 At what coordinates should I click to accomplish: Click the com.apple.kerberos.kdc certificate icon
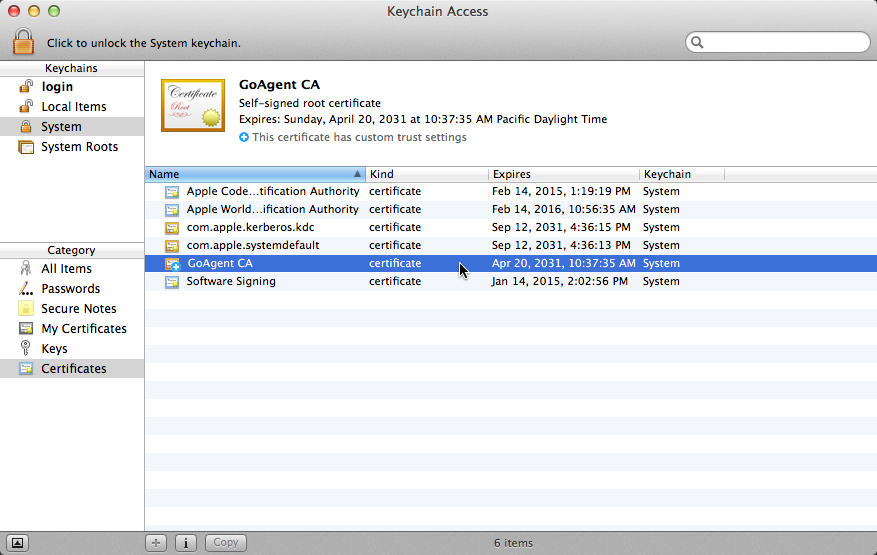172,228
